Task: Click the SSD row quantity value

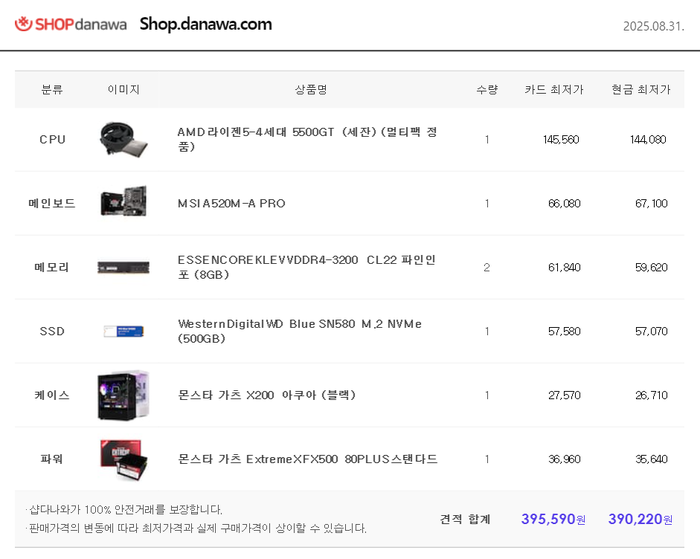Action: tap(487, 331)
